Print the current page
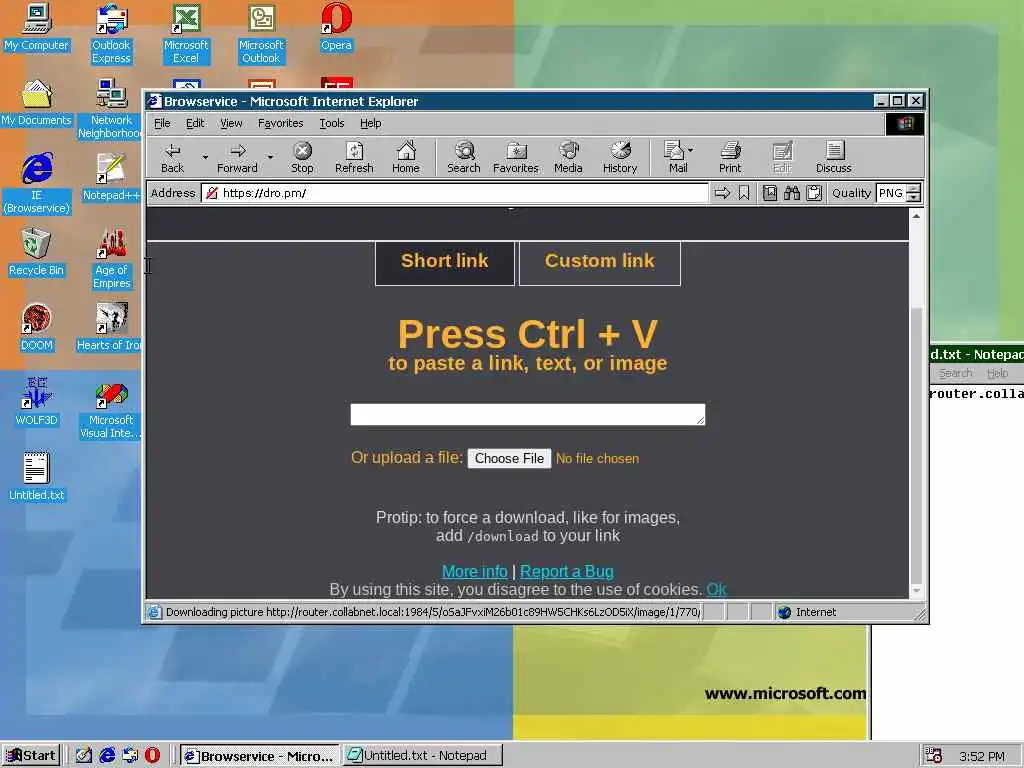The height and width of the screenshot is (768, 1024). [730, 157]
